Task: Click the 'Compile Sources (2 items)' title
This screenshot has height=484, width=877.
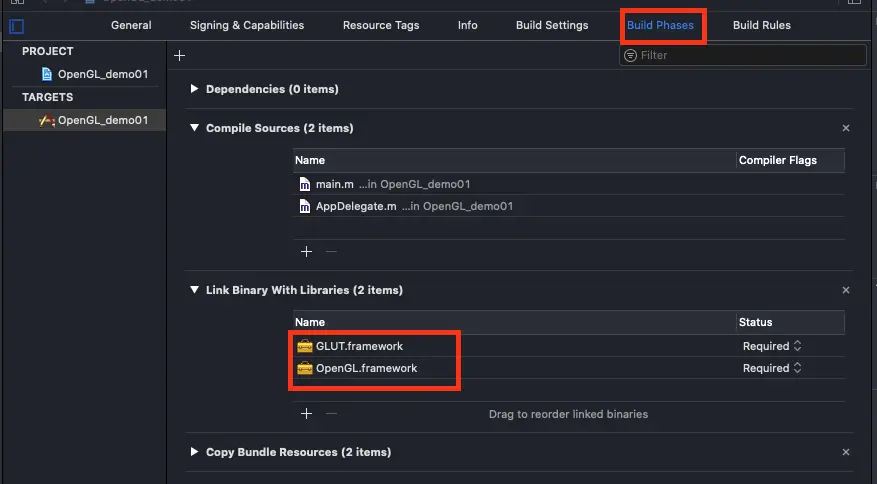Action: (280, 128)
